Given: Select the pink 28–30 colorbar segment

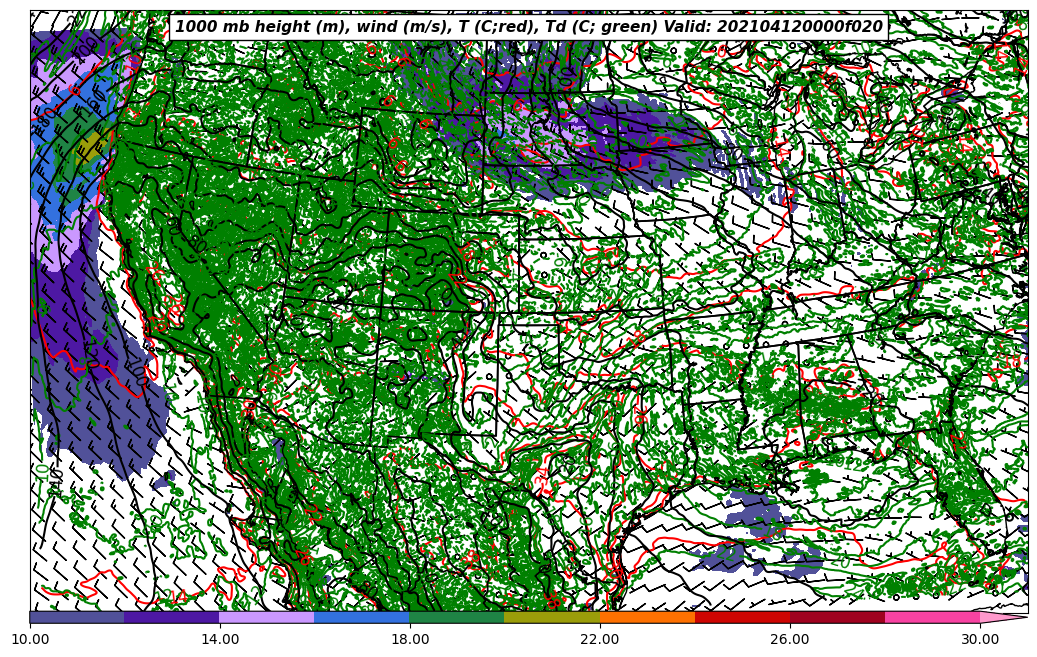Looking at the screenshot, I should (x=931, y=617).
